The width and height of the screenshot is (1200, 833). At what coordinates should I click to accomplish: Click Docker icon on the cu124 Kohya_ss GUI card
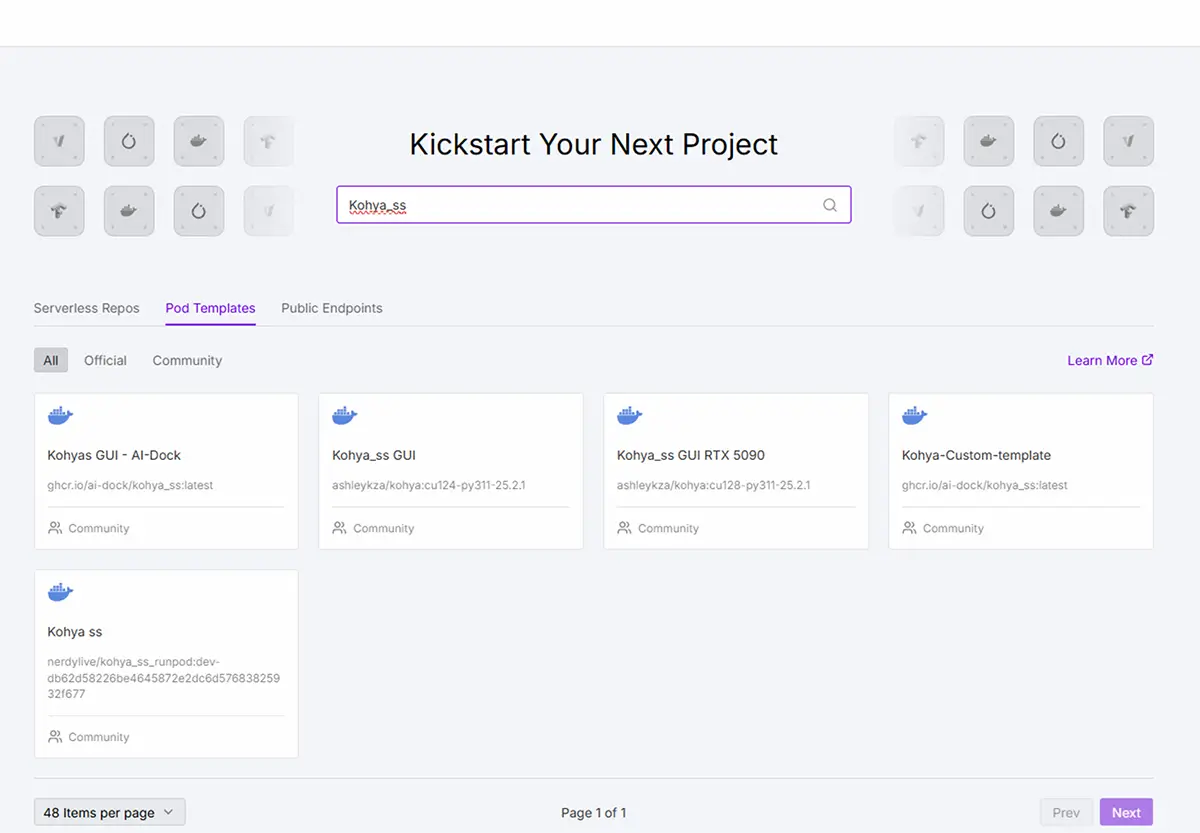345,415
